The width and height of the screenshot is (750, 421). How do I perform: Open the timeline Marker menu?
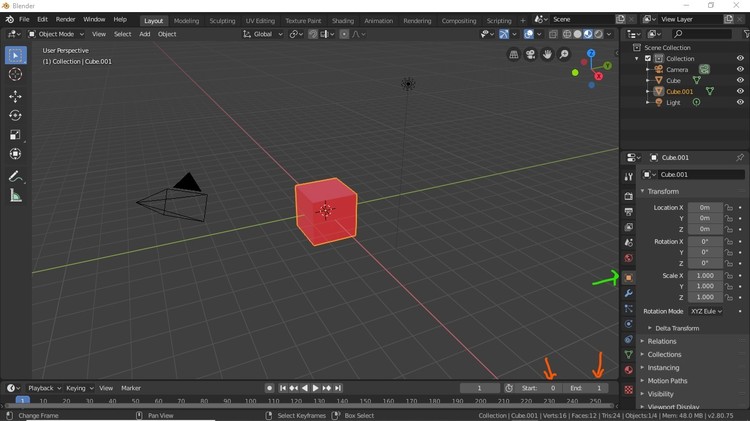[131, 388]
